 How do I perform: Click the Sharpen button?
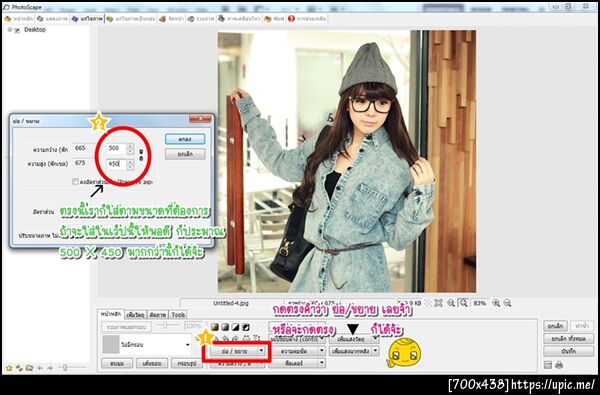294,351
